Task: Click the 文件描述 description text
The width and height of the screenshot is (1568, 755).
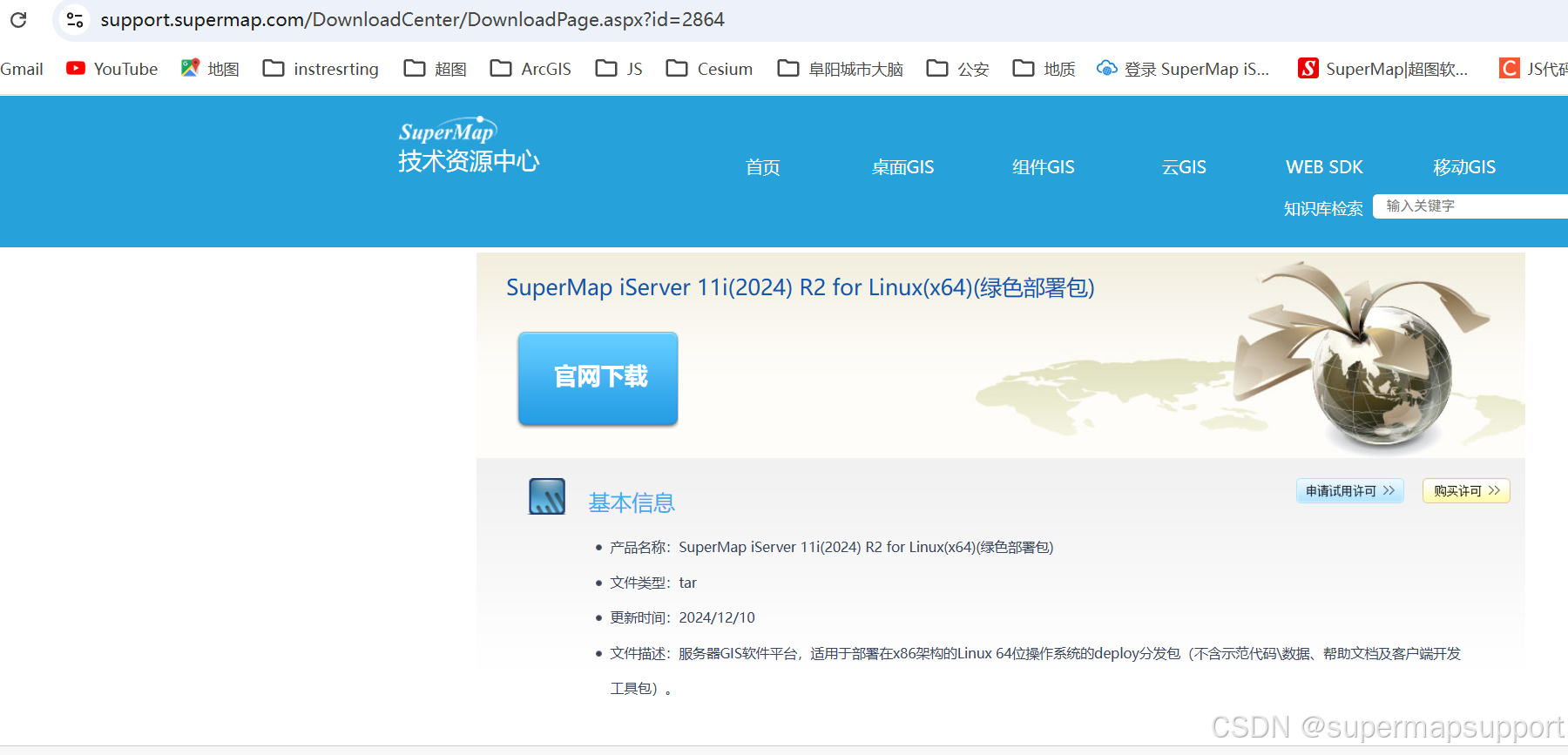Action: [x=1035, y=671]
